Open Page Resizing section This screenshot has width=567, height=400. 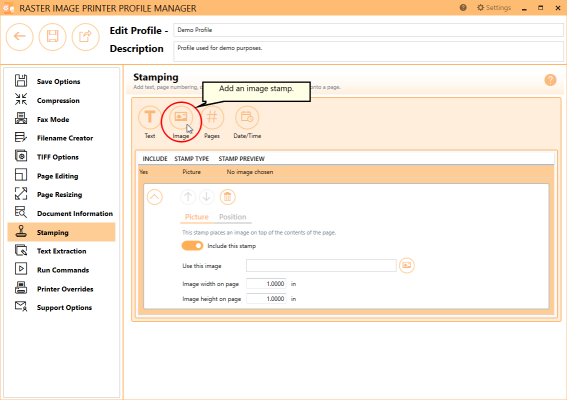click(x=61, y=195)
